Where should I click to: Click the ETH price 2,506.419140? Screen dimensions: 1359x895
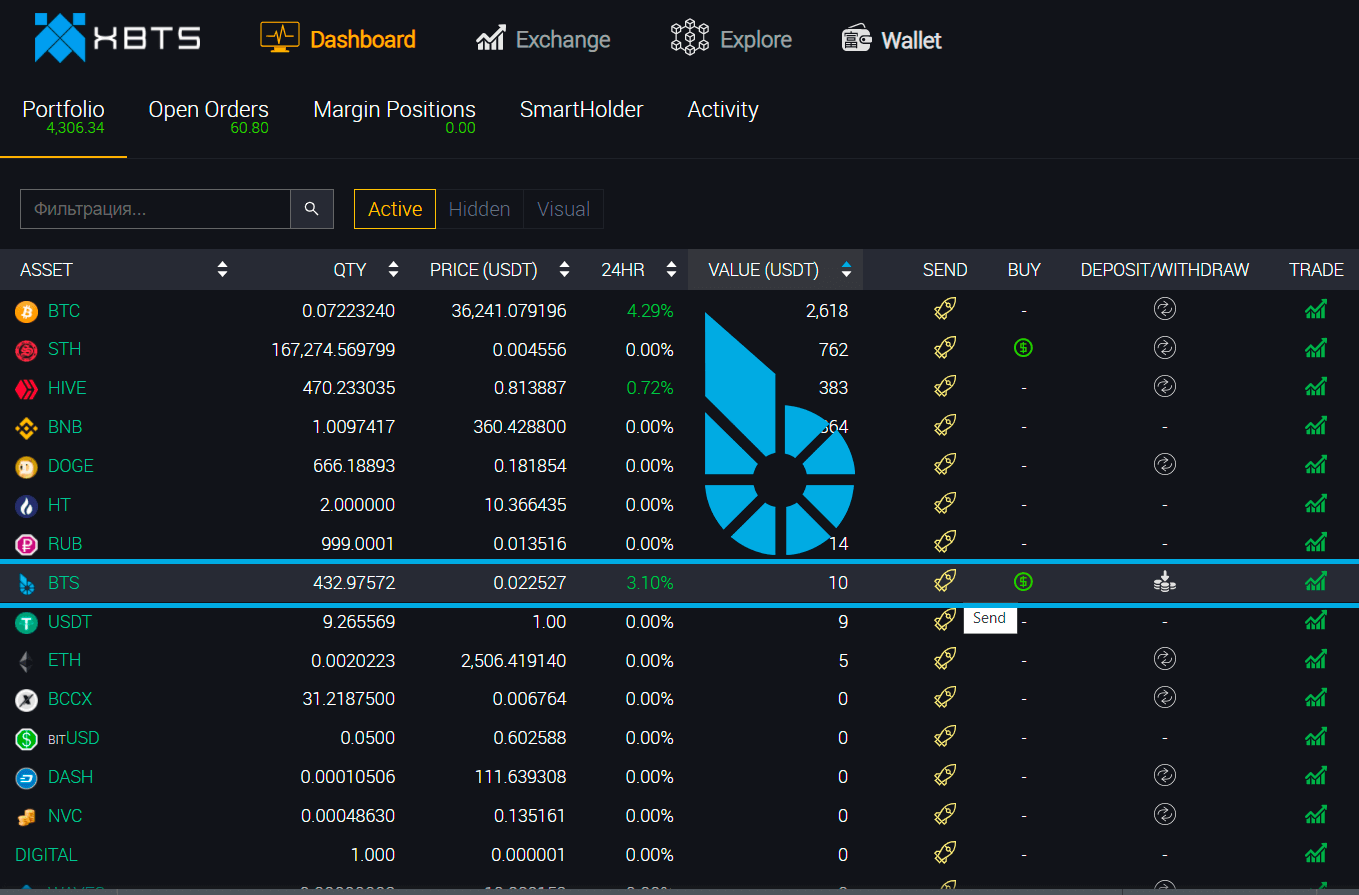[514, 660]
